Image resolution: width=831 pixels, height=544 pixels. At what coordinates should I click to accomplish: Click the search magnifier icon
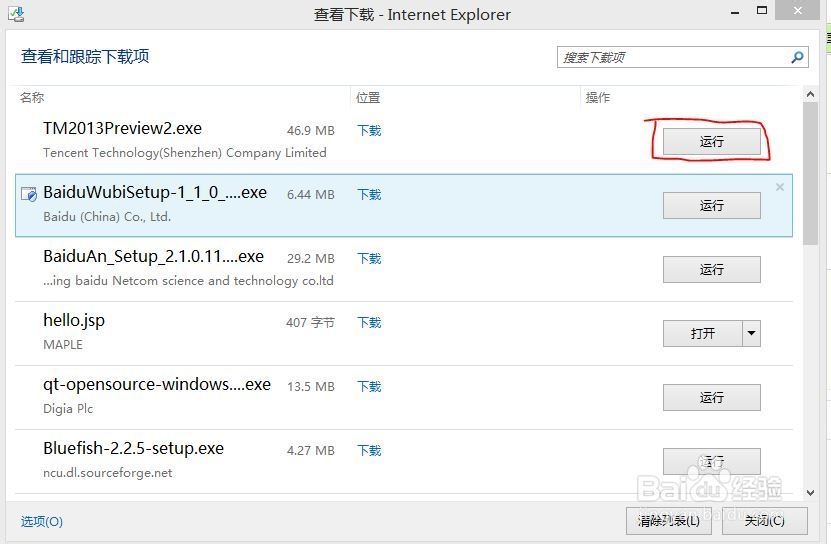pos(797,57)
